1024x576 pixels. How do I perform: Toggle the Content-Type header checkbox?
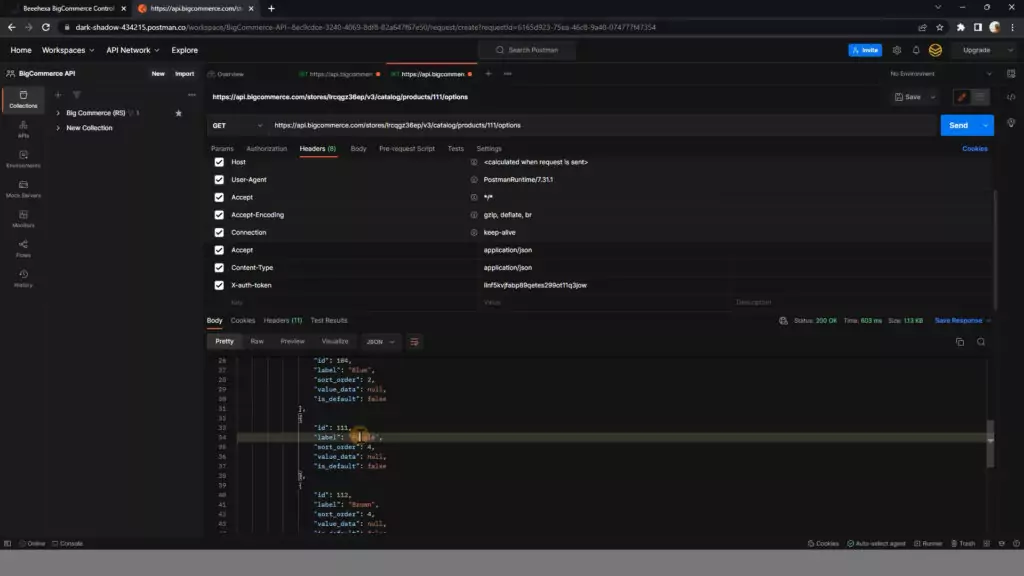point(219,267)
